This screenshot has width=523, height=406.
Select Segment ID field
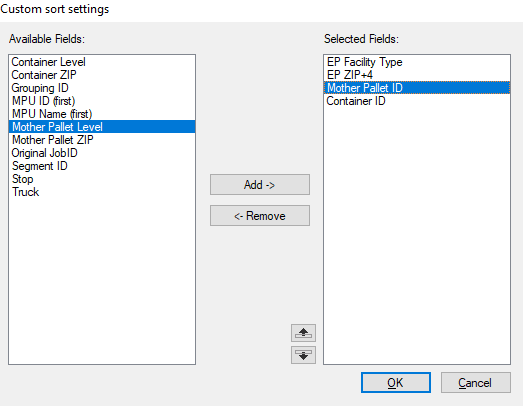tap(102, 166)
